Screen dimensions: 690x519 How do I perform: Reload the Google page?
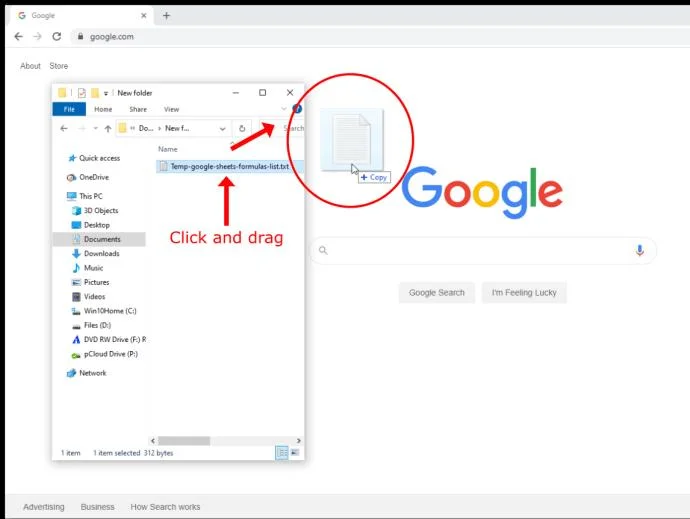click(x=57, y=37)
